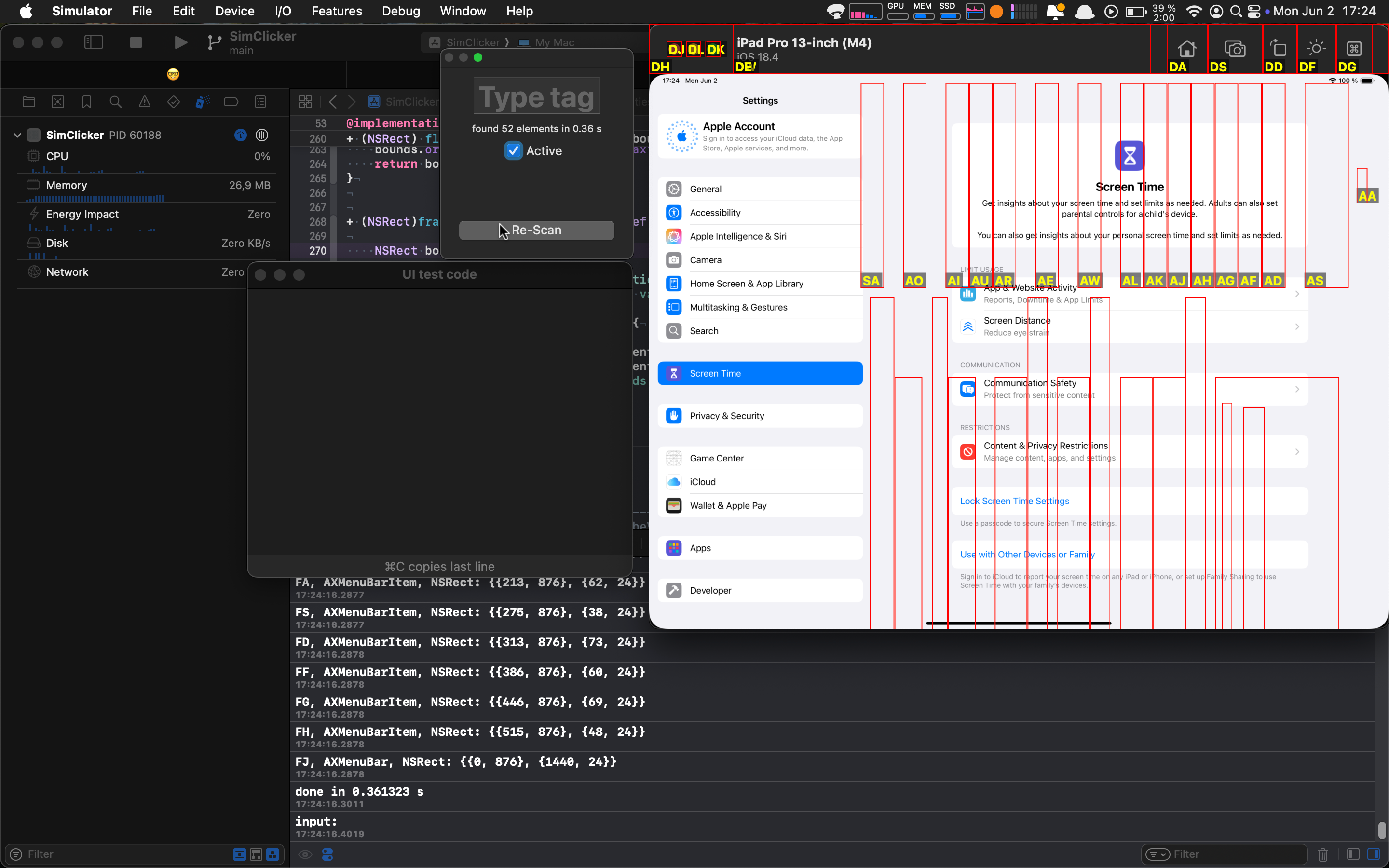Open Privacy & Security settings
Screen dimensions: 1389x868
pyautogui.click(x=760, y=416)
